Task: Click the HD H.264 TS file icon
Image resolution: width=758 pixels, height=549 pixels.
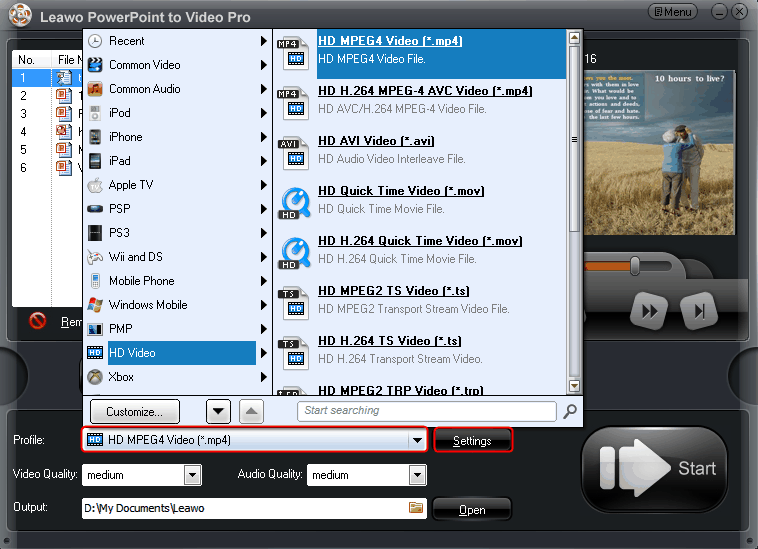Action: (293, 353)
